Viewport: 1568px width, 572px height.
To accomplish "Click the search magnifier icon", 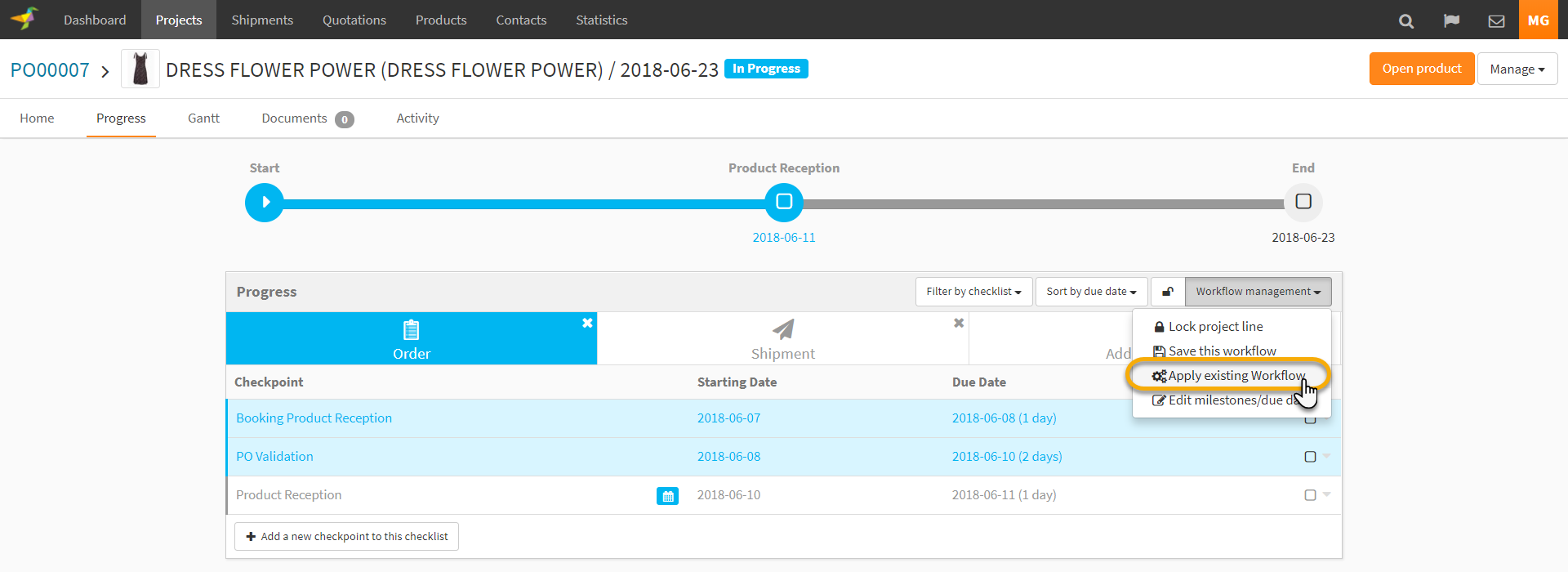I will pyautogui.click(x=1405, y=20).
